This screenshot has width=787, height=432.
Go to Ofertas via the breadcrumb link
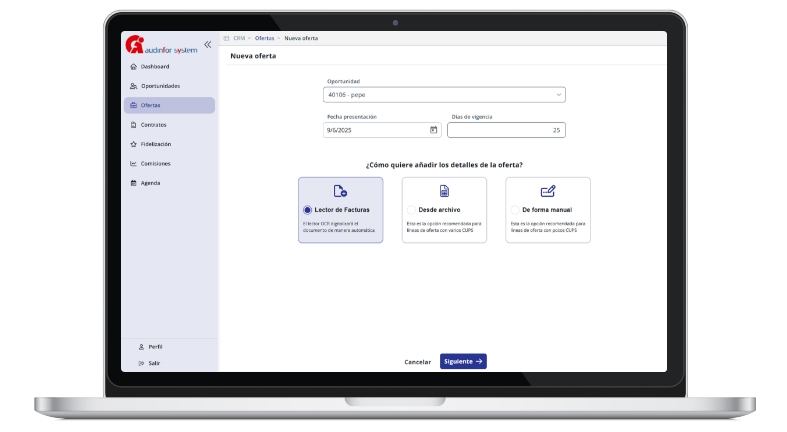pos(264,38)
